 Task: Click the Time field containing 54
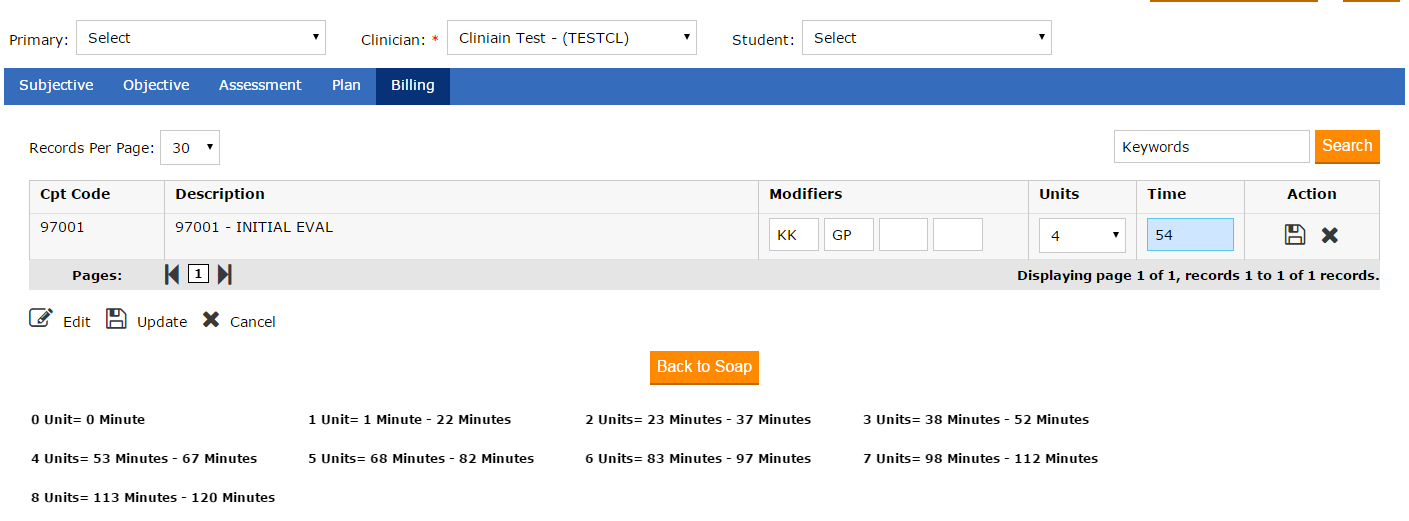point(1190,235)
